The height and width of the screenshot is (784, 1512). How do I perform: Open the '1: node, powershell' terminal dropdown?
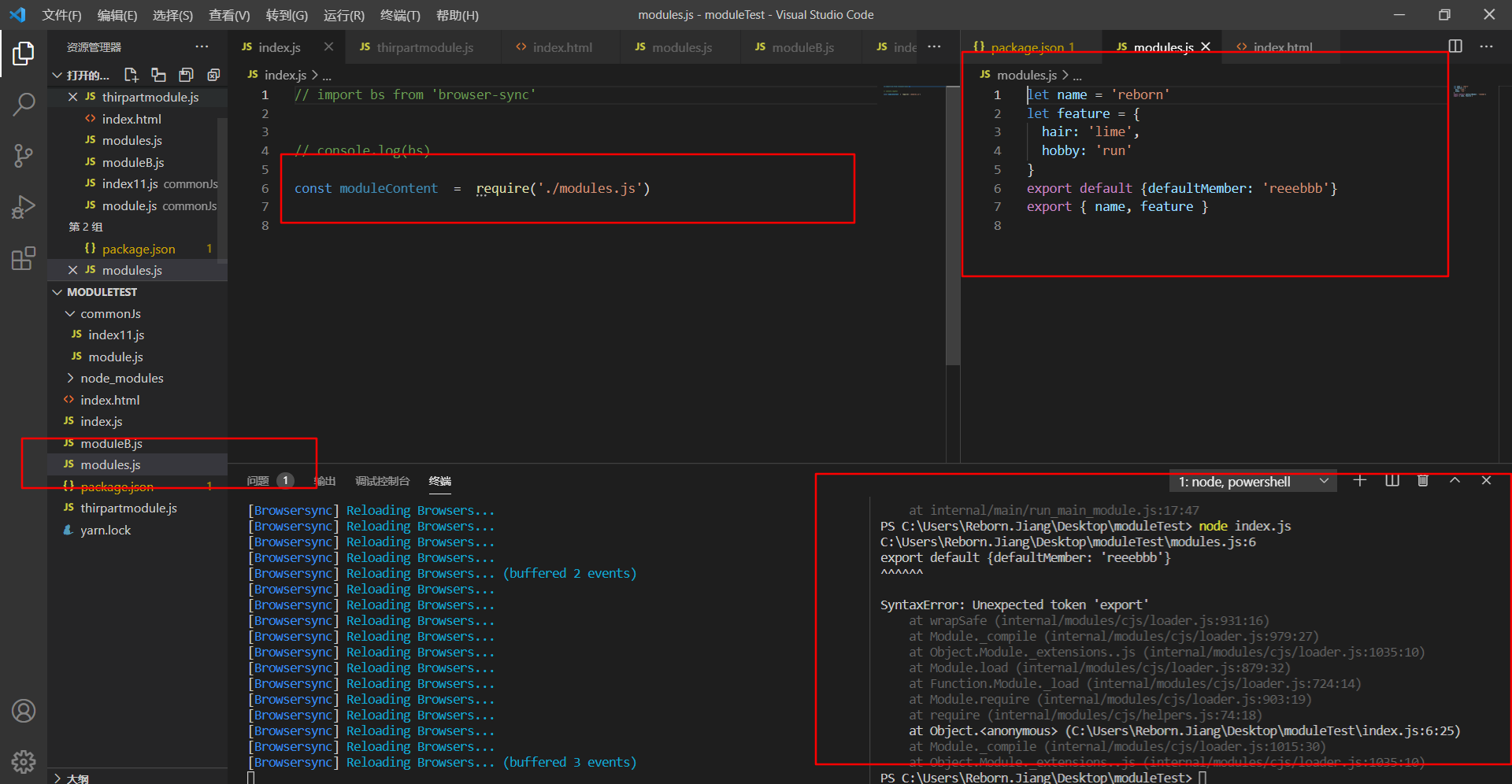click(x=1252, y=481)
